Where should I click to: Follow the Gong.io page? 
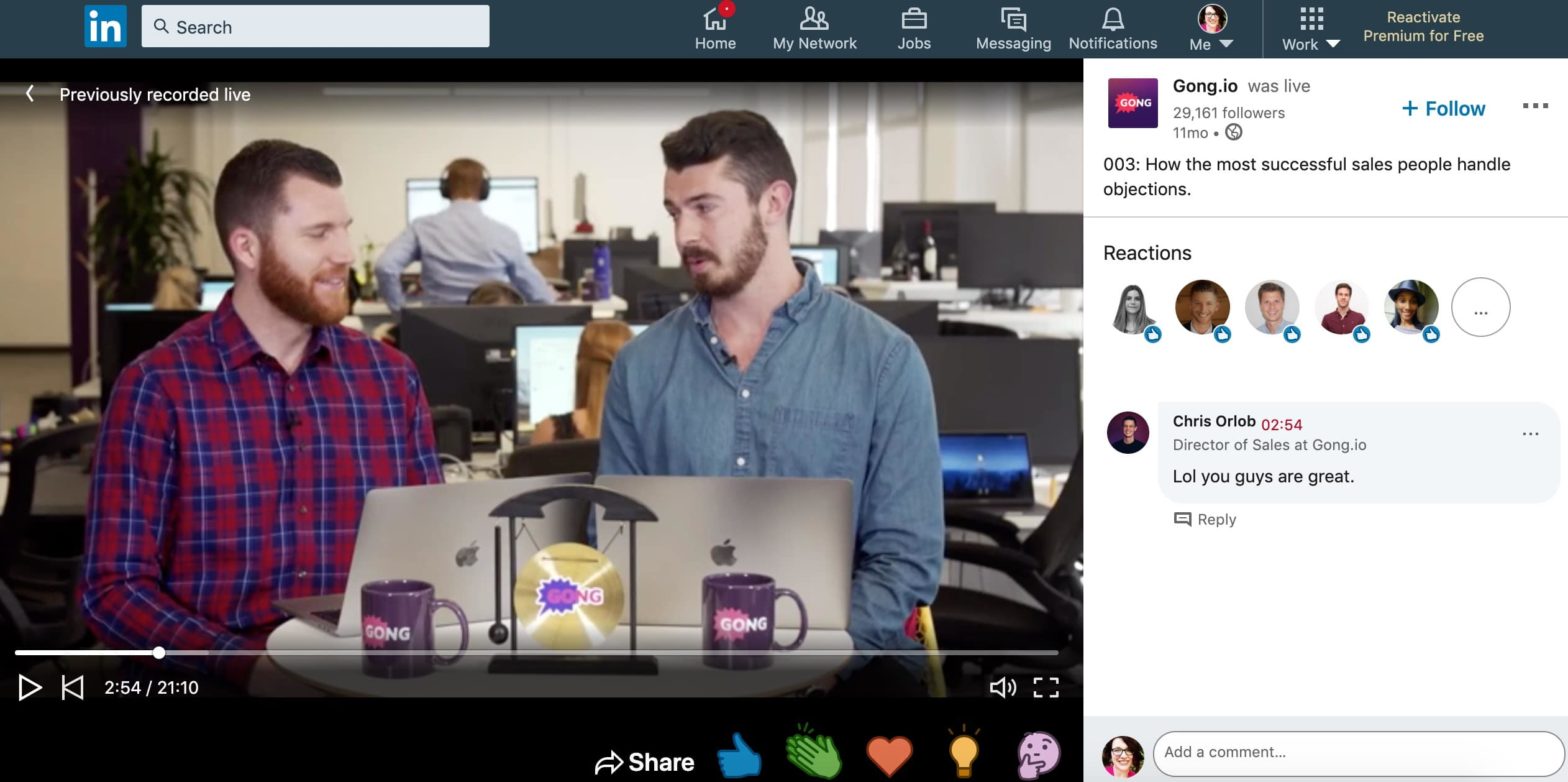pyautogui.click(x=1443, y=109)
